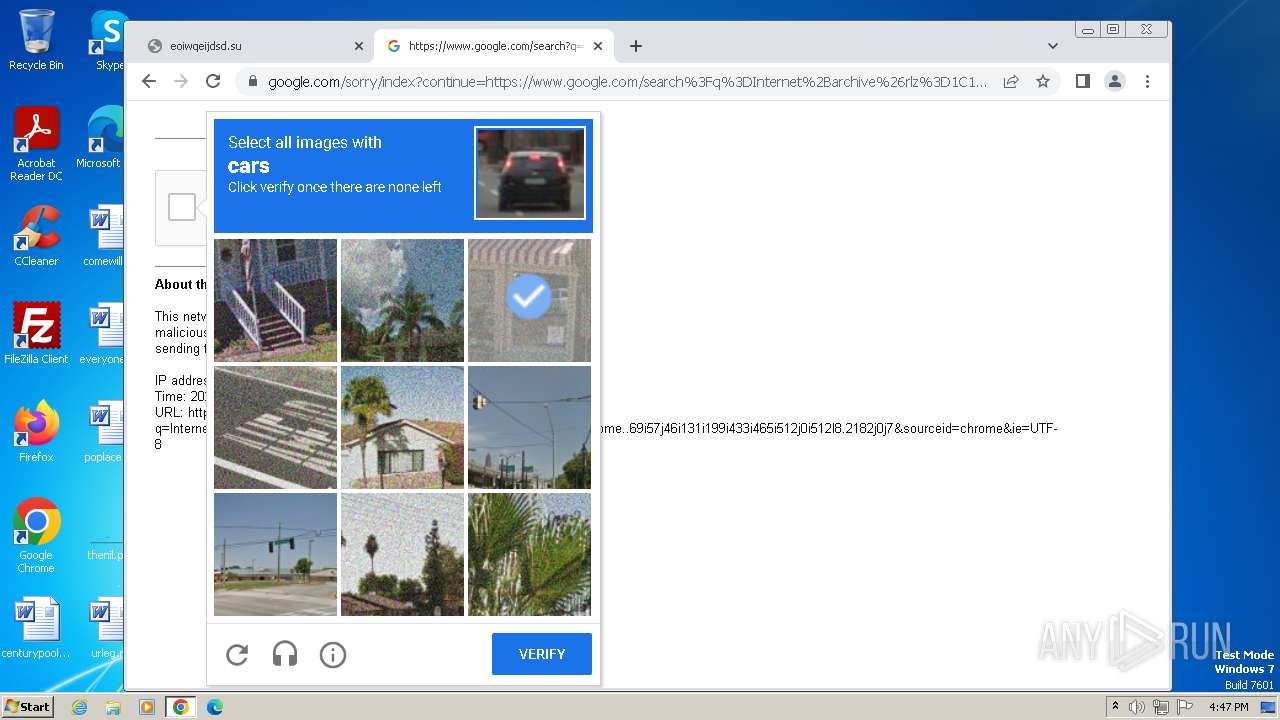1280x720 pixels.
Task: Click the VERIFY button
Action: pos(542,654)
